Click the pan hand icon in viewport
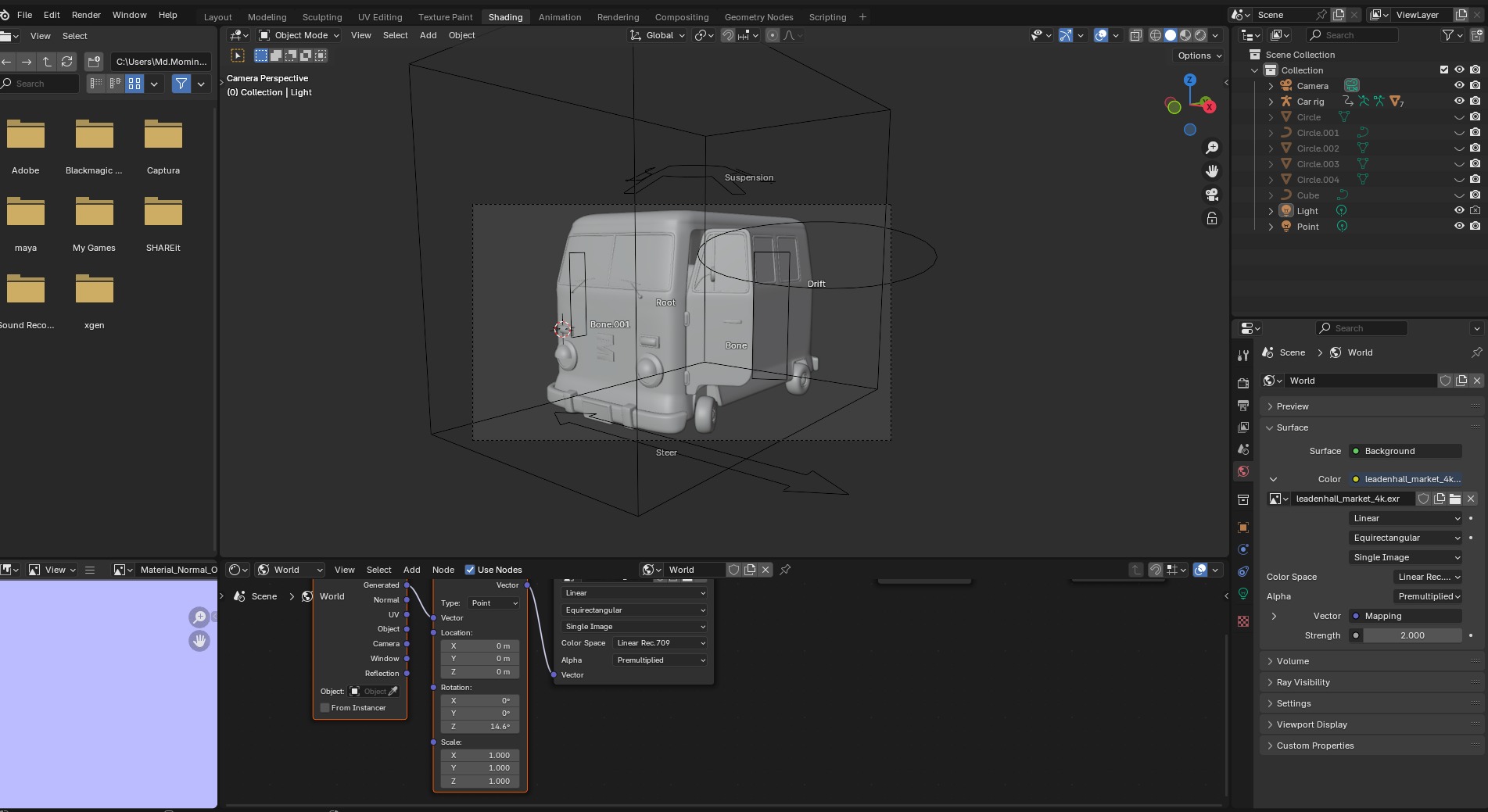Image resolution: width=1488 pixels, height=812 pixels. point(1212,171)
